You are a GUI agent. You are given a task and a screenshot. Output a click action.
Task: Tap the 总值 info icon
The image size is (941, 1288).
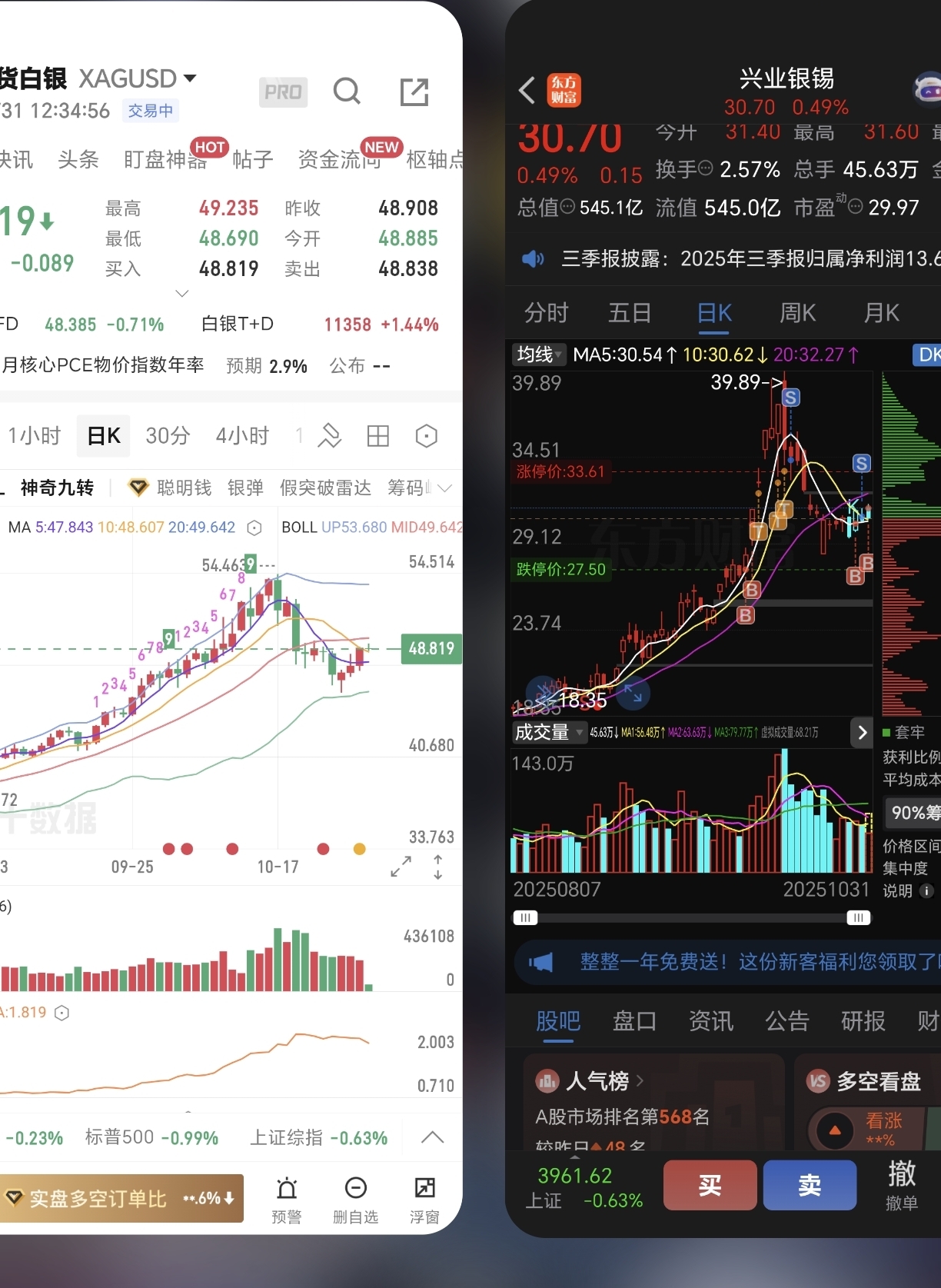point(567,206)
